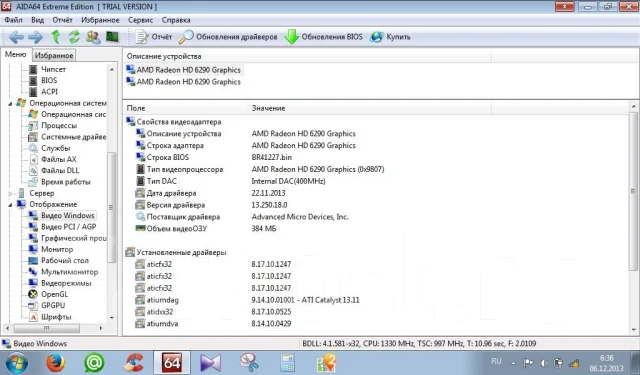
Task: Select Файлы AX tree item
Action: [x=59, y=160]
